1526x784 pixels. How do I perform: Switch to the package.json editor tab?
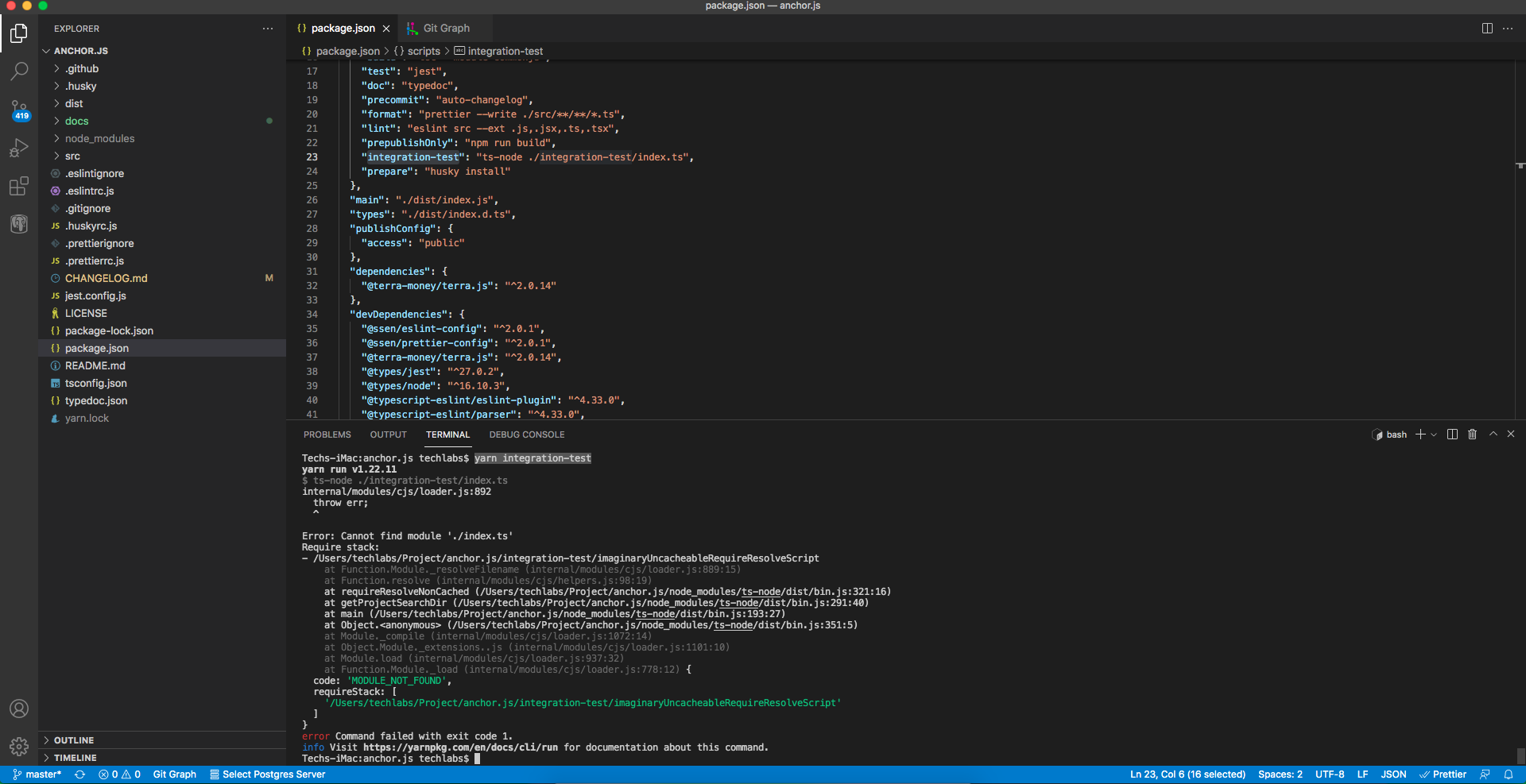pyautogui.click(x=343, y=29)
